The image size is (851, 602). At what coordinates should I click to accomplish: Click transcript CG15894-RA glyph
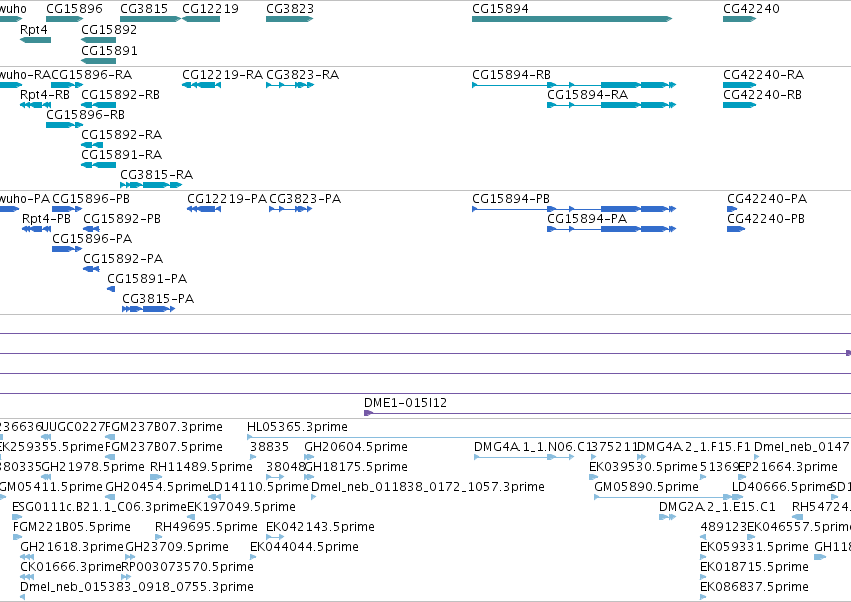612,105
